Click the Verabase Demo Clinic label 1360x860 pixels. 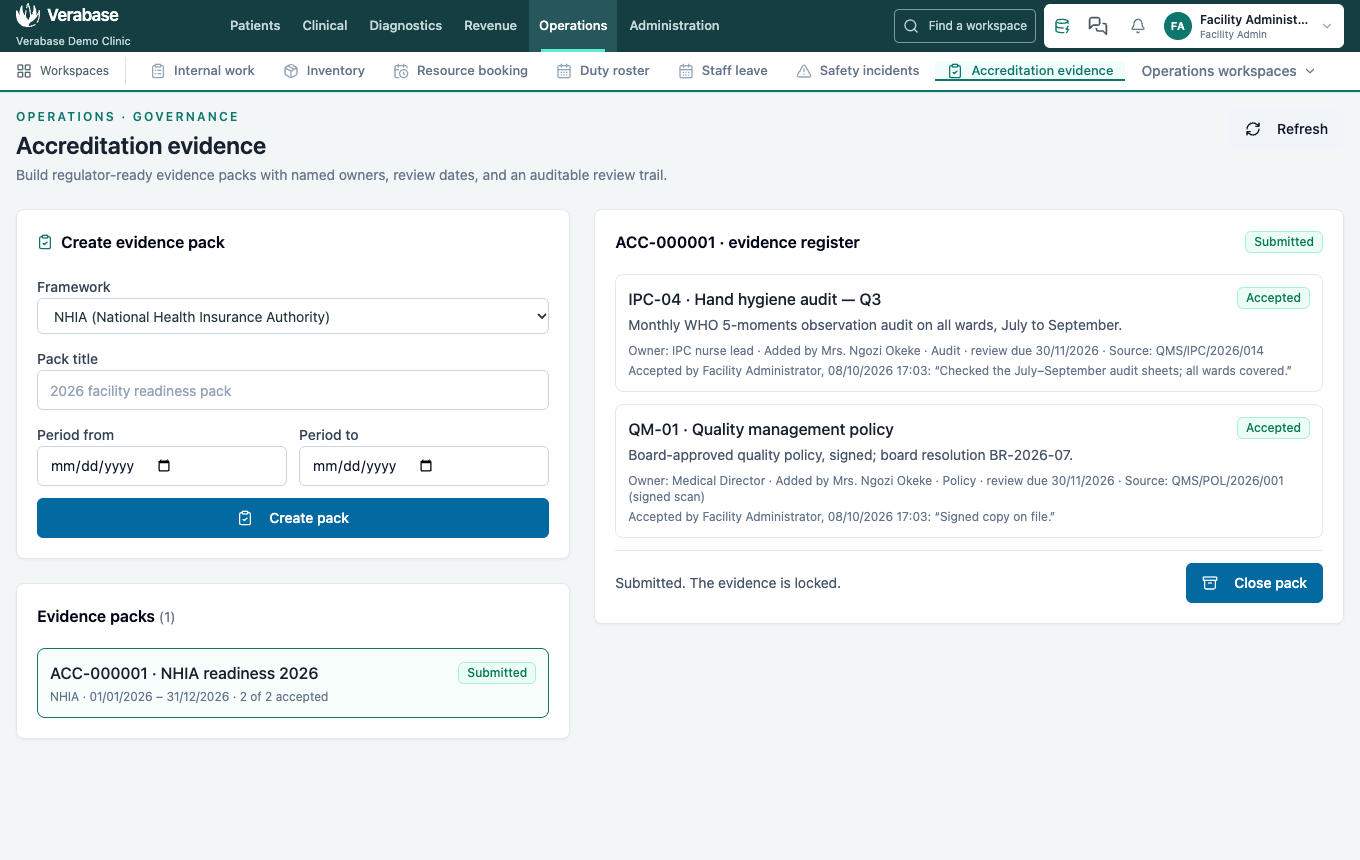[73, 41]
